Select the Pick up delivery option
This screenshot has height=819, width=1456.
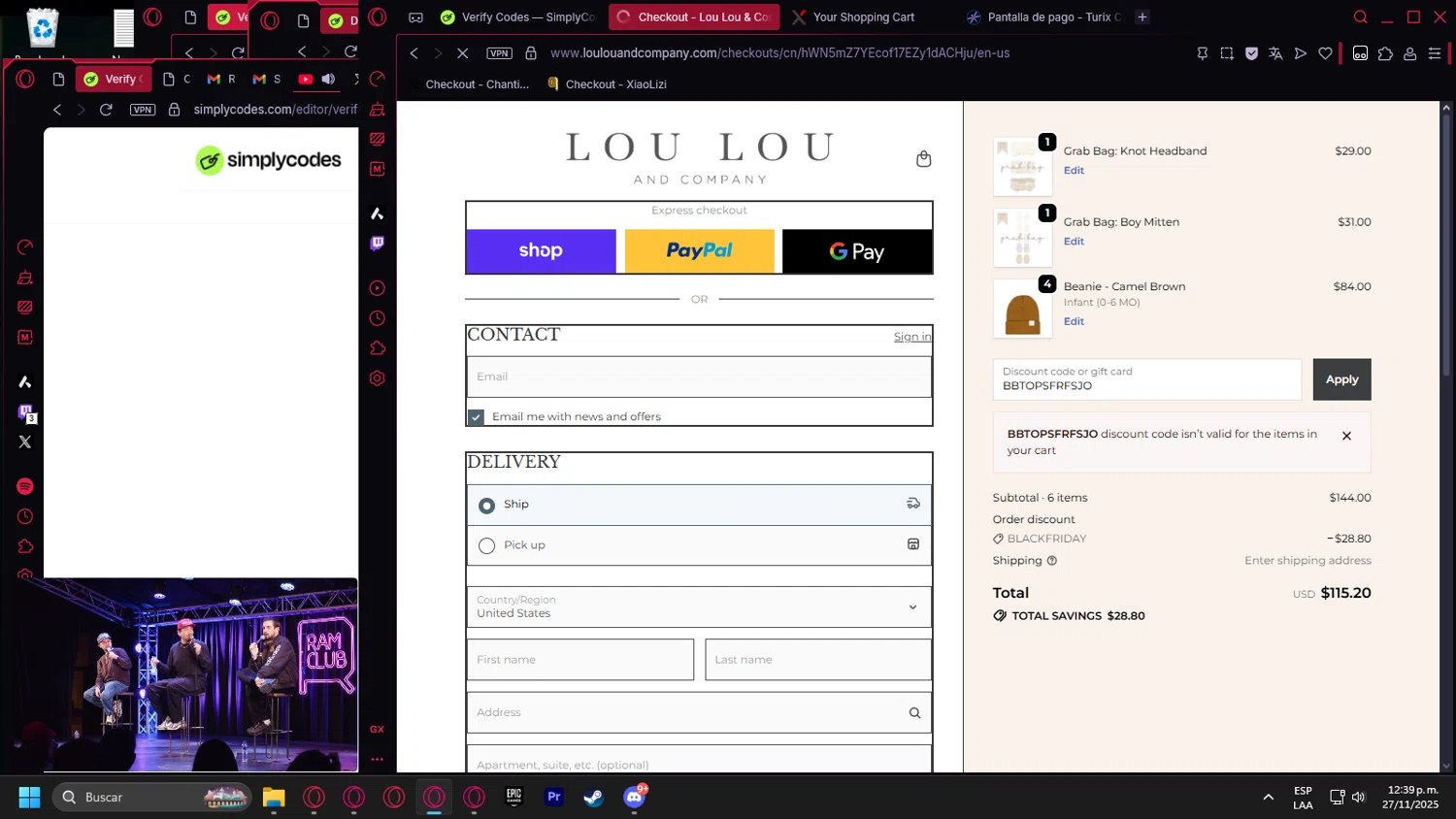point(699,545)
